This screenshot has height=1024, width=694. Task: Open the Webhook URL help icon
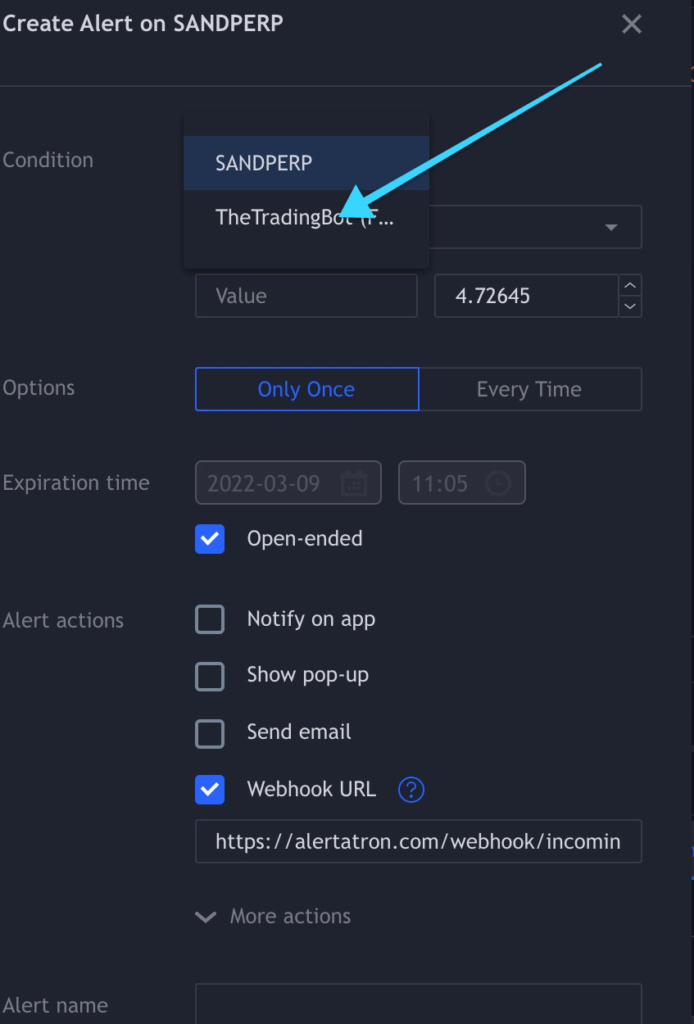click(x=411, y=790)
